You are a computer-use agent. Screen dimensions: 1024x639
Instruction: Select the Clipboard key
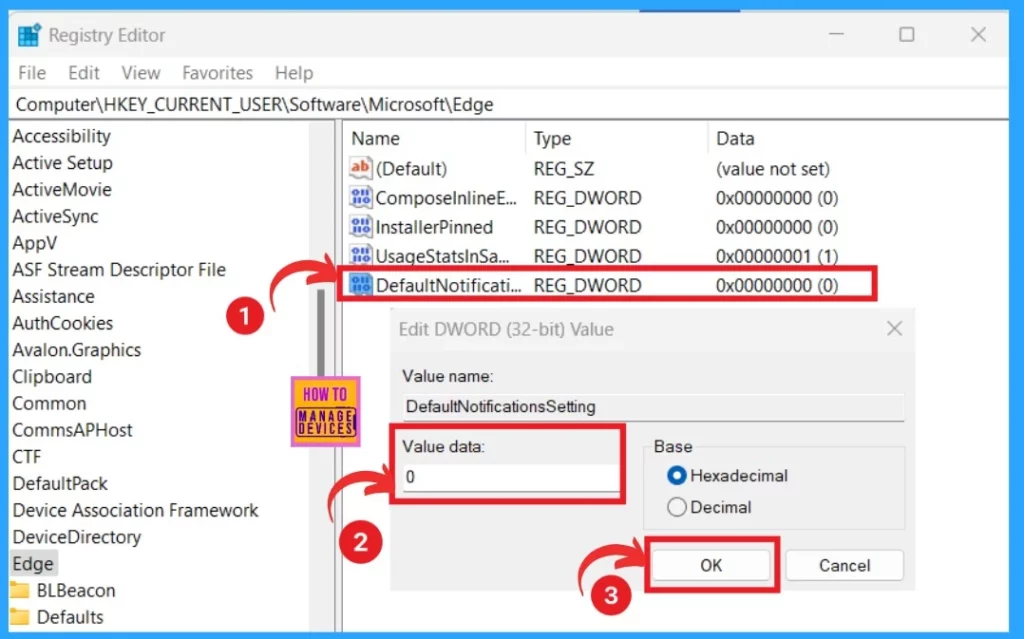52,377
